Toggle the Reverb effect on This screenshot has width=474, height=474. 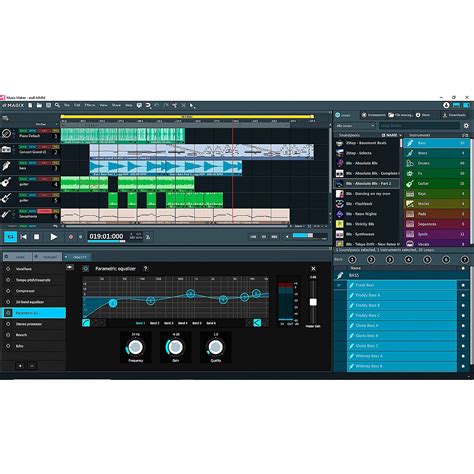coord(8,335)
